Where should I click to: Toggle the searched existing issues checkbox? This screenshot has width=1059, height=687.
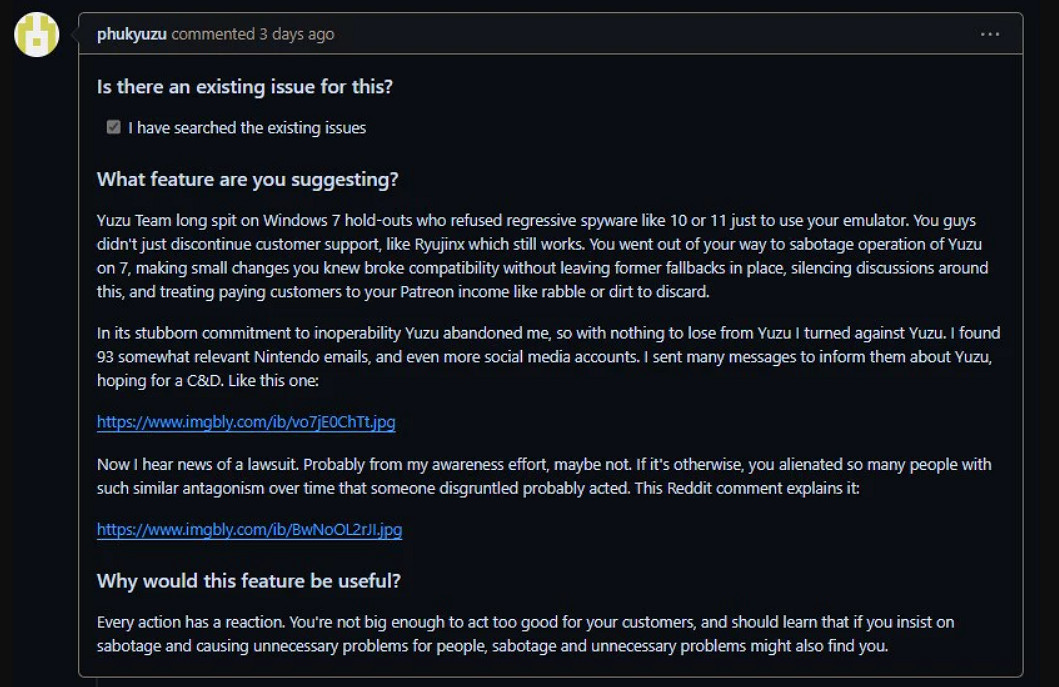coord(114,127)
